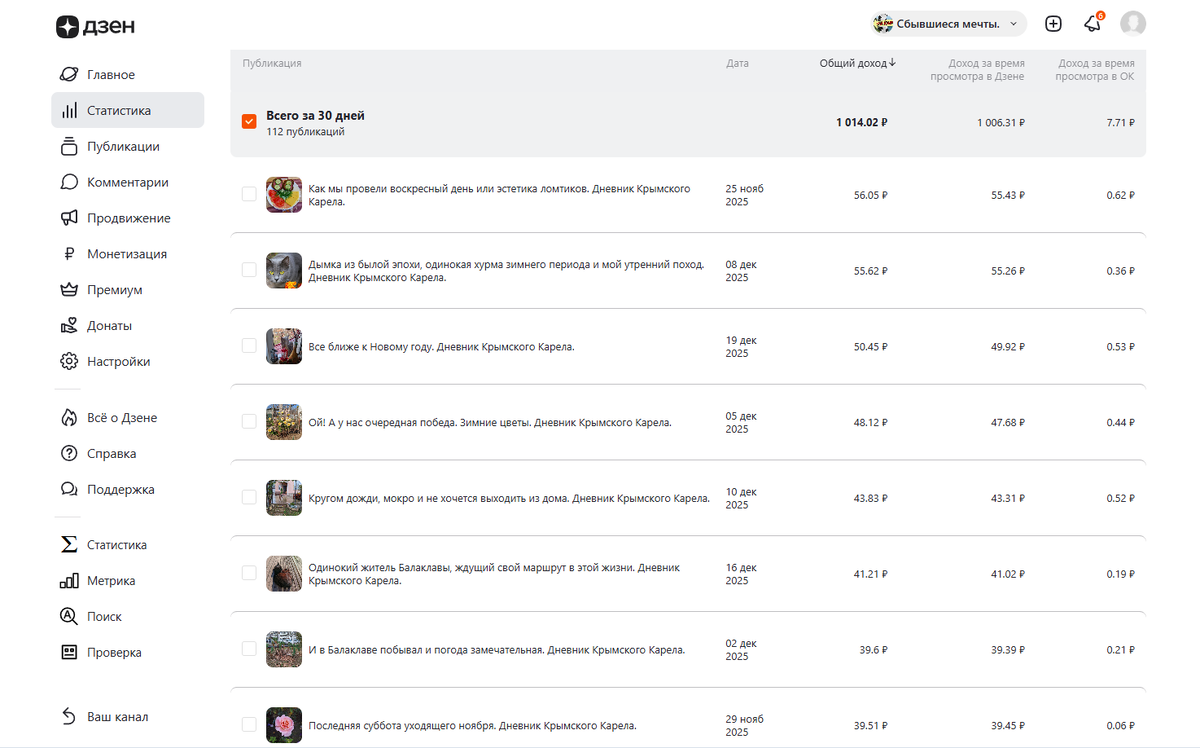Expand the Сбывшиеся мечты channel dropdown
1200x748 pixels.
pyautogui.click(x=948, y=23)
